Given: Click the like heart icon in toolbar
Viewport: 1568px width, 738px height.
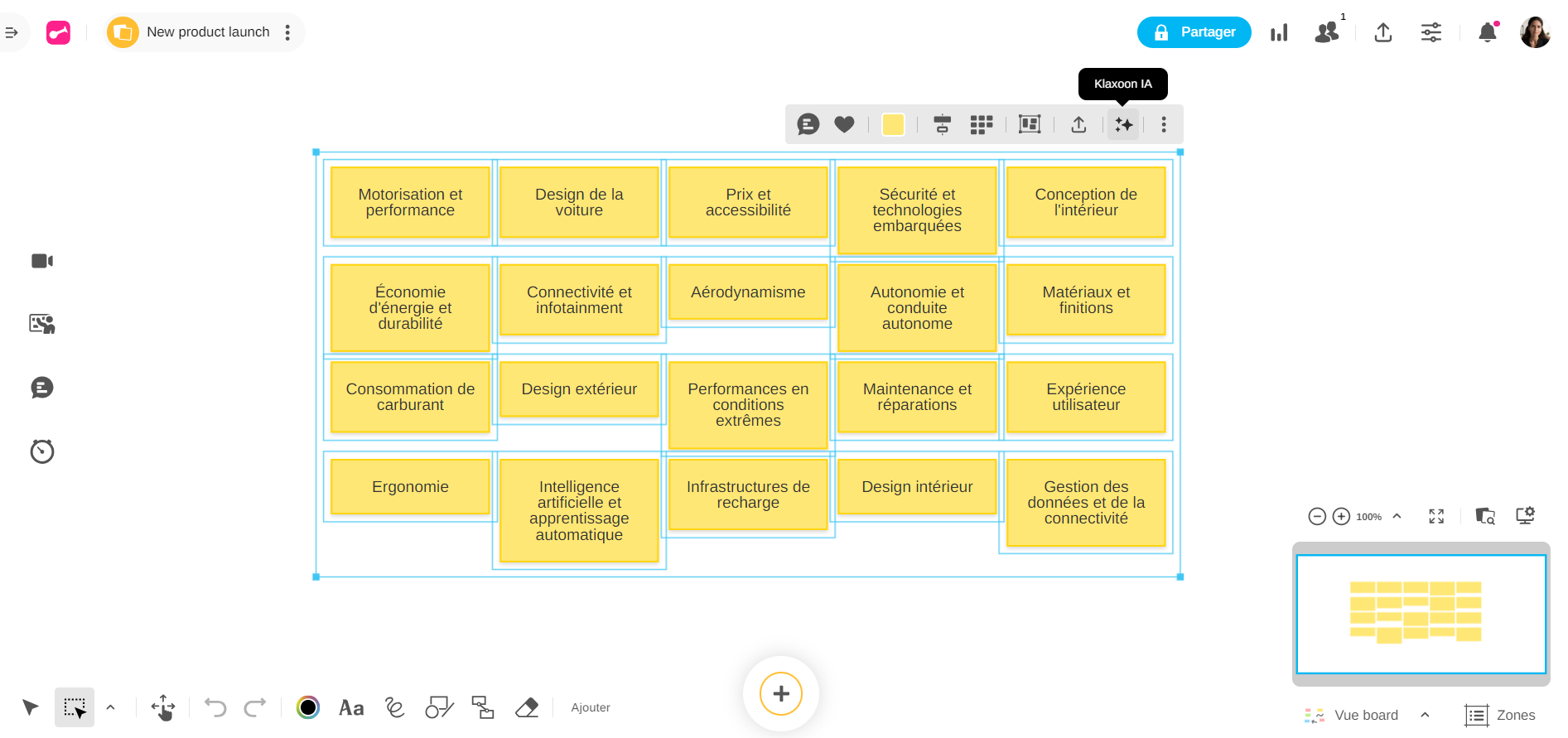Looking at the screenshot, I should coord(844,124).
